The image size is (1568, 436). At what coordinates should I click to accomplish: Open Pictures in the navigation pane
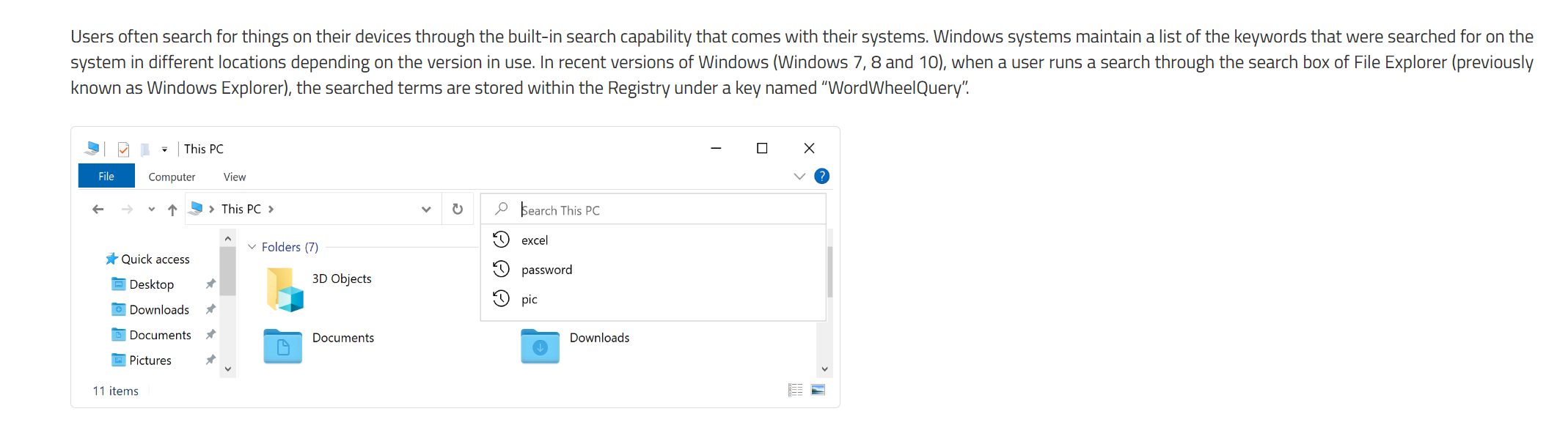(142, 360)
